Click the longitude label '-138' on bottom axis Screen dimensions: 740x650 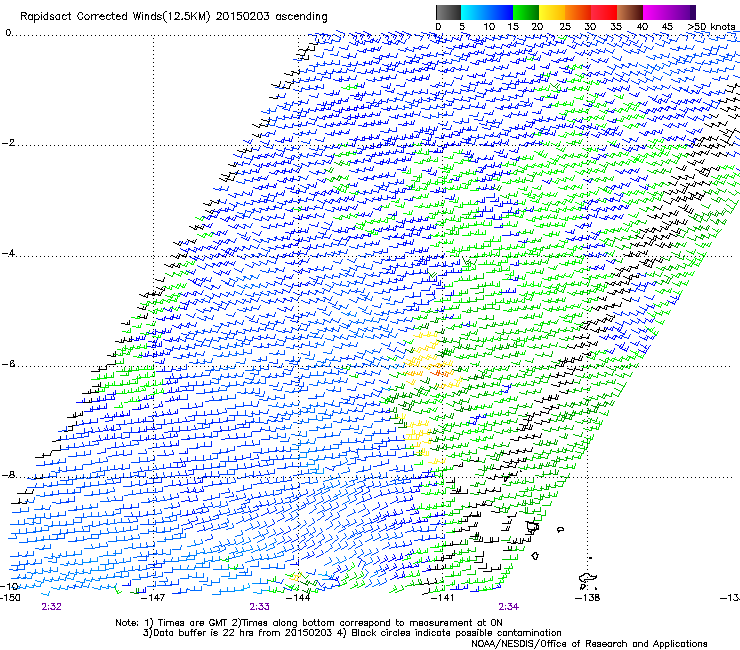[588, 598]
